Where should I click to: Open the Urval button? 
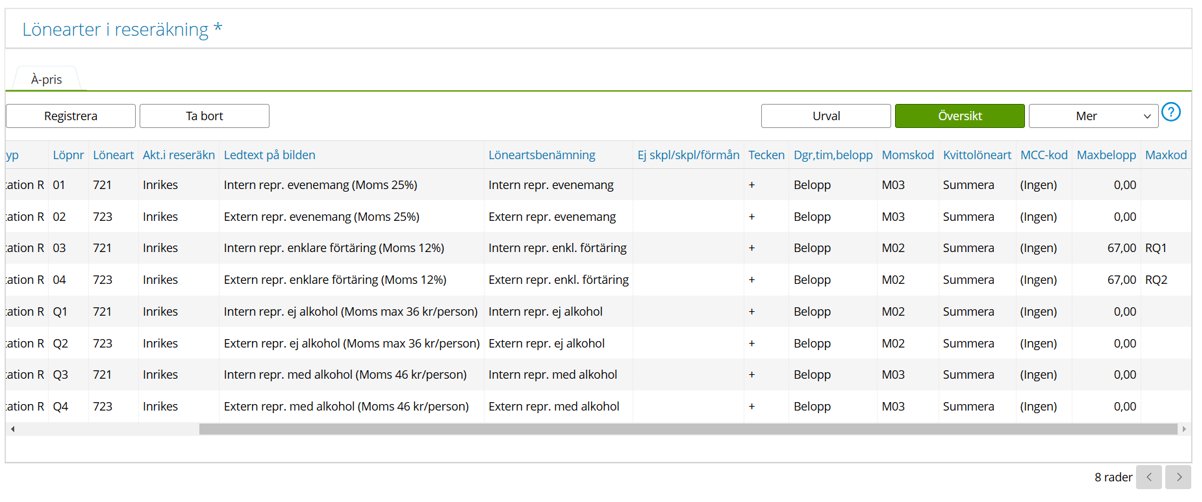click(x=825, y=116)
